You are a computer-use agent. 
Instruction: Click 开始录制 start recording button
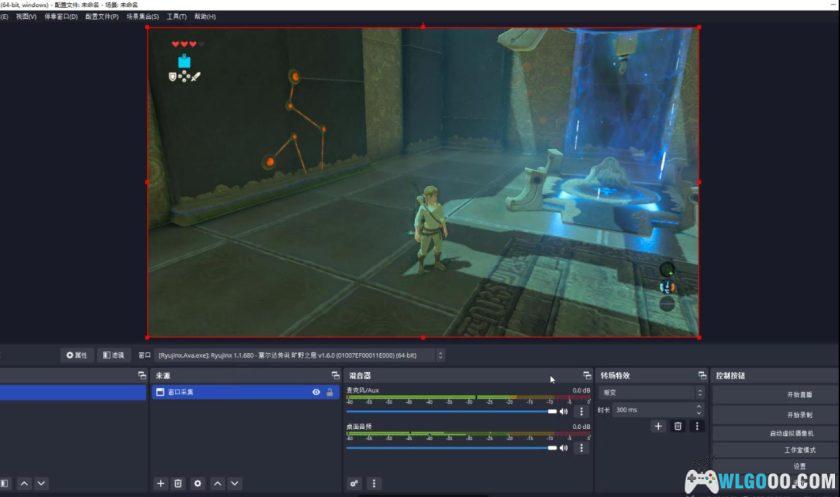point(775,415)
